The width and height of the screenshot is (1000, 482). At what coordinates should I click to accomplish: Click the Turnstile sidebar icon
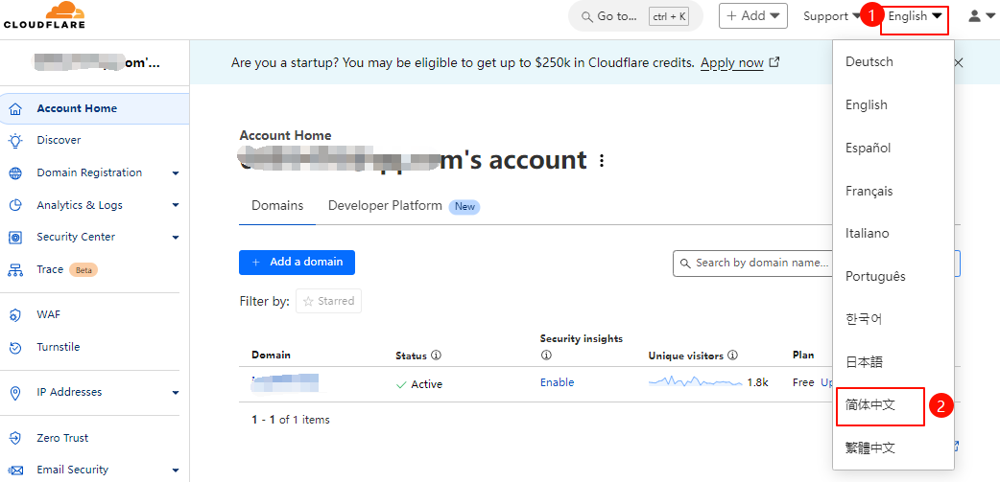click(x=15, y=348)
